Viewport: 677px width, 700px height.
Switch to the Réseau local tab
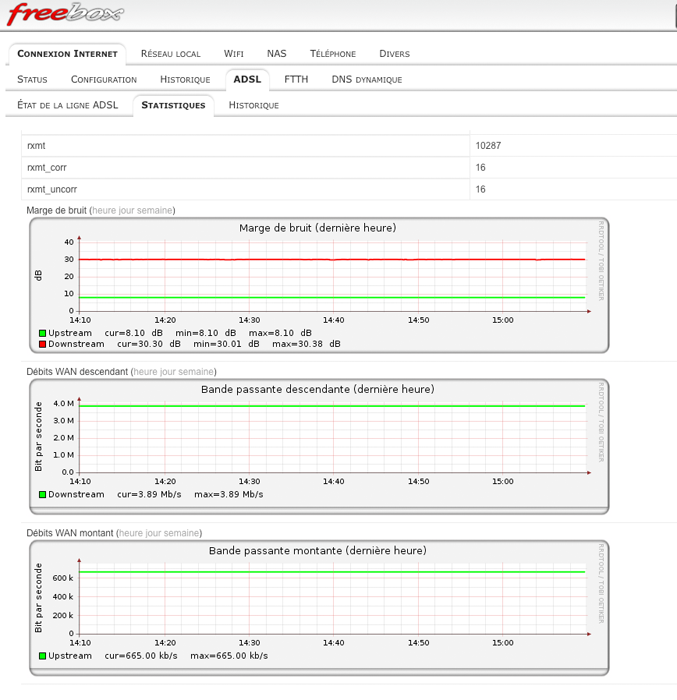[171, 54]
